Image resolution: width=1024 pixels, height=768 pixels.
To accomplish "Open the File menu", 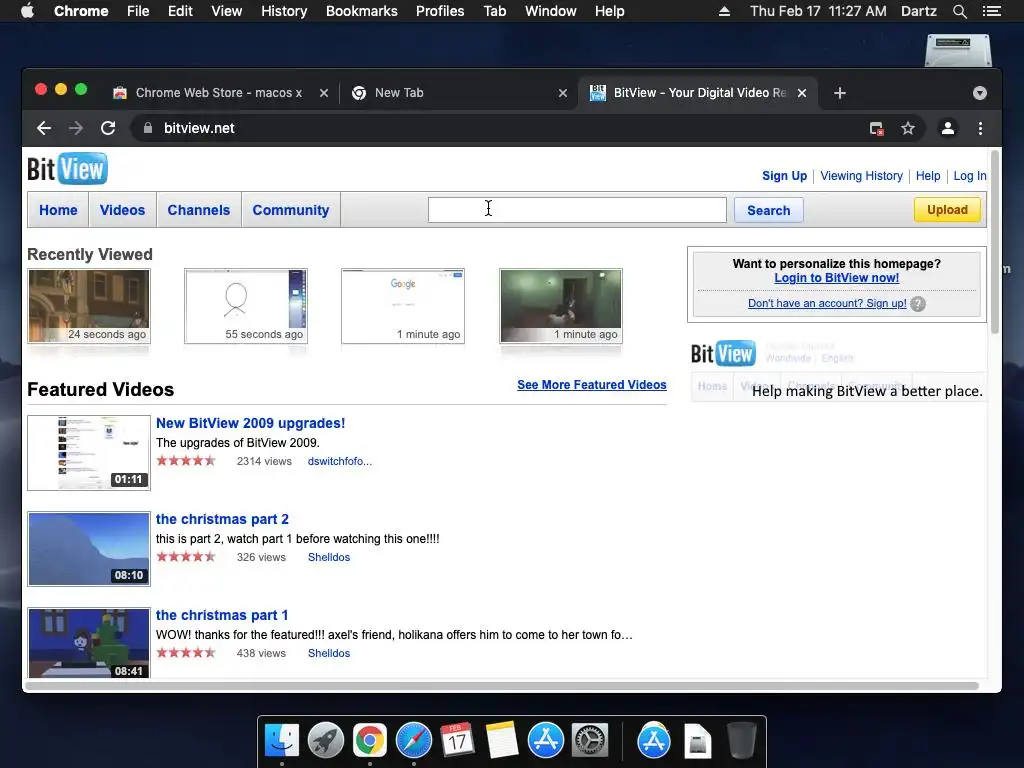I will [138, 11].
